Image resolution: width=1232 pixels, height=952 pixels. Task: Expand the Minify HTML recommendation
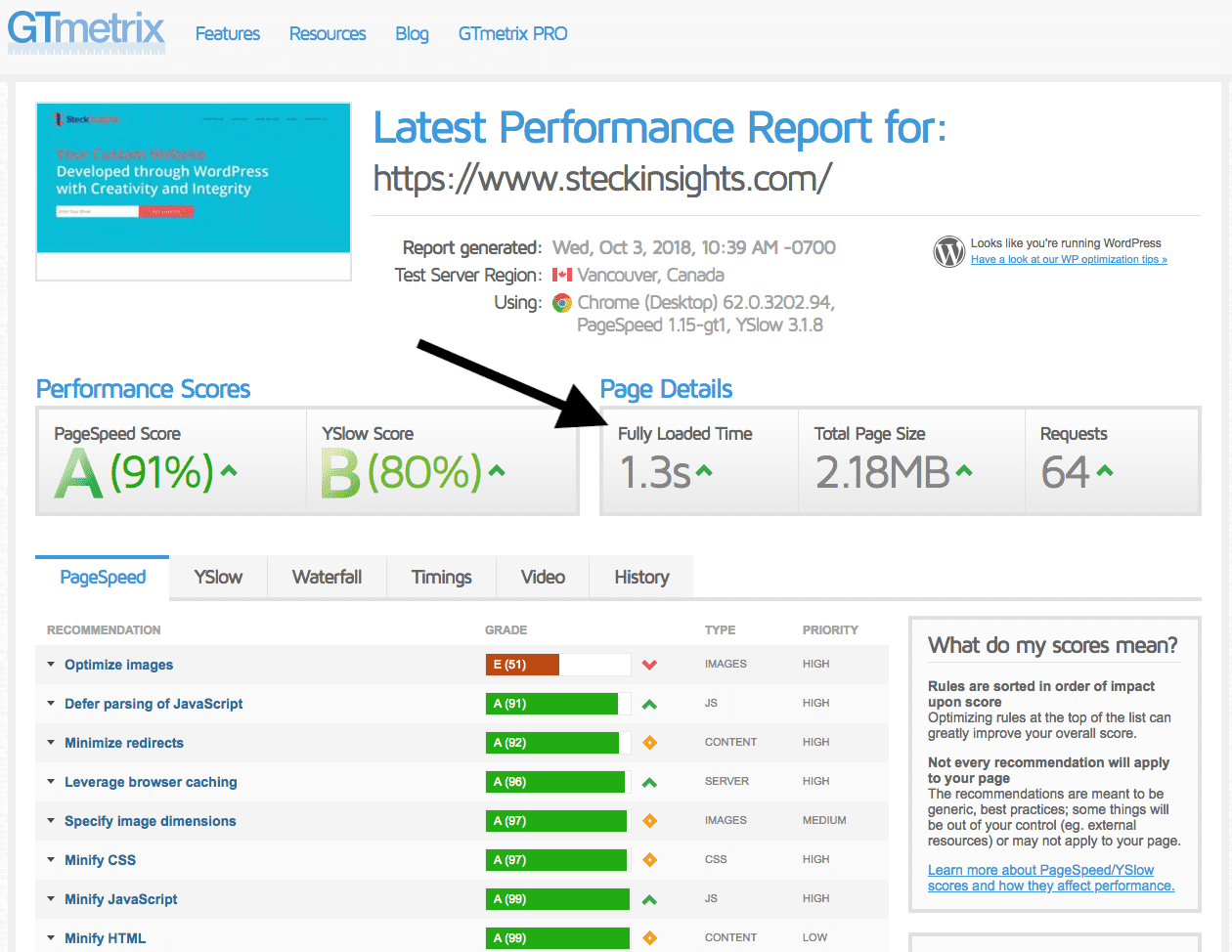pos(51,938)
